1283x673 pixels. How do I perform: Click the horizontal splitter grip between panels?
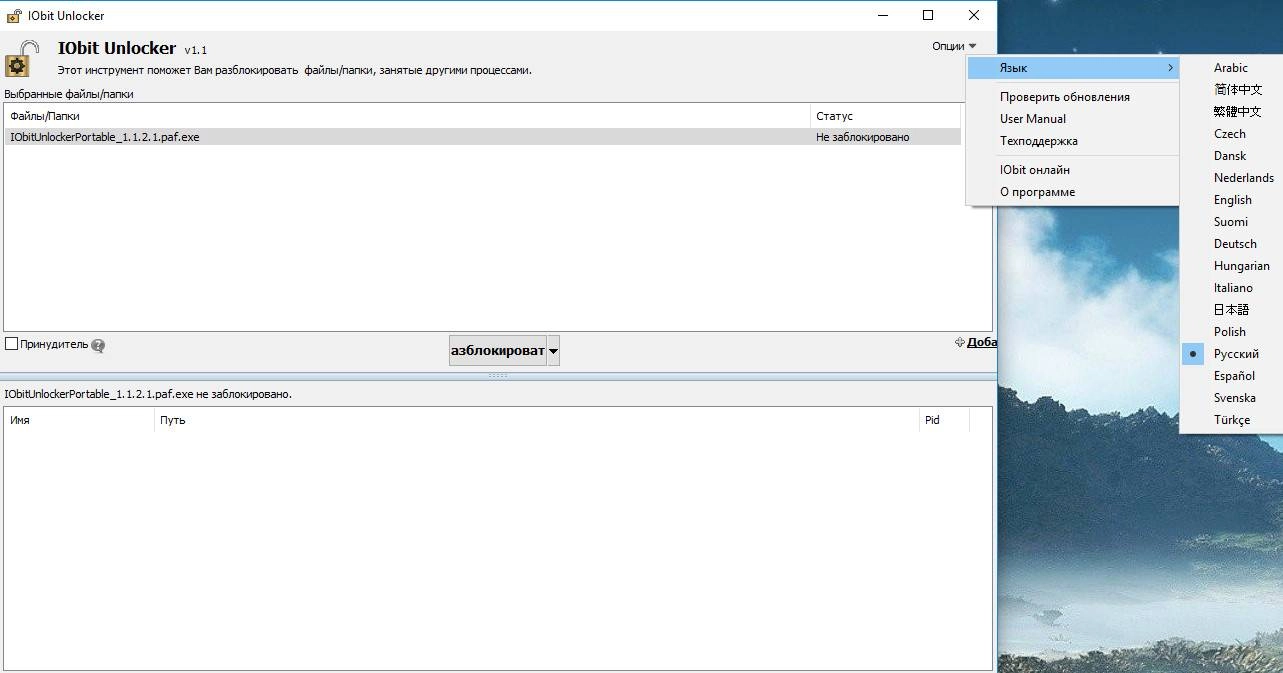tap(498, 375)
